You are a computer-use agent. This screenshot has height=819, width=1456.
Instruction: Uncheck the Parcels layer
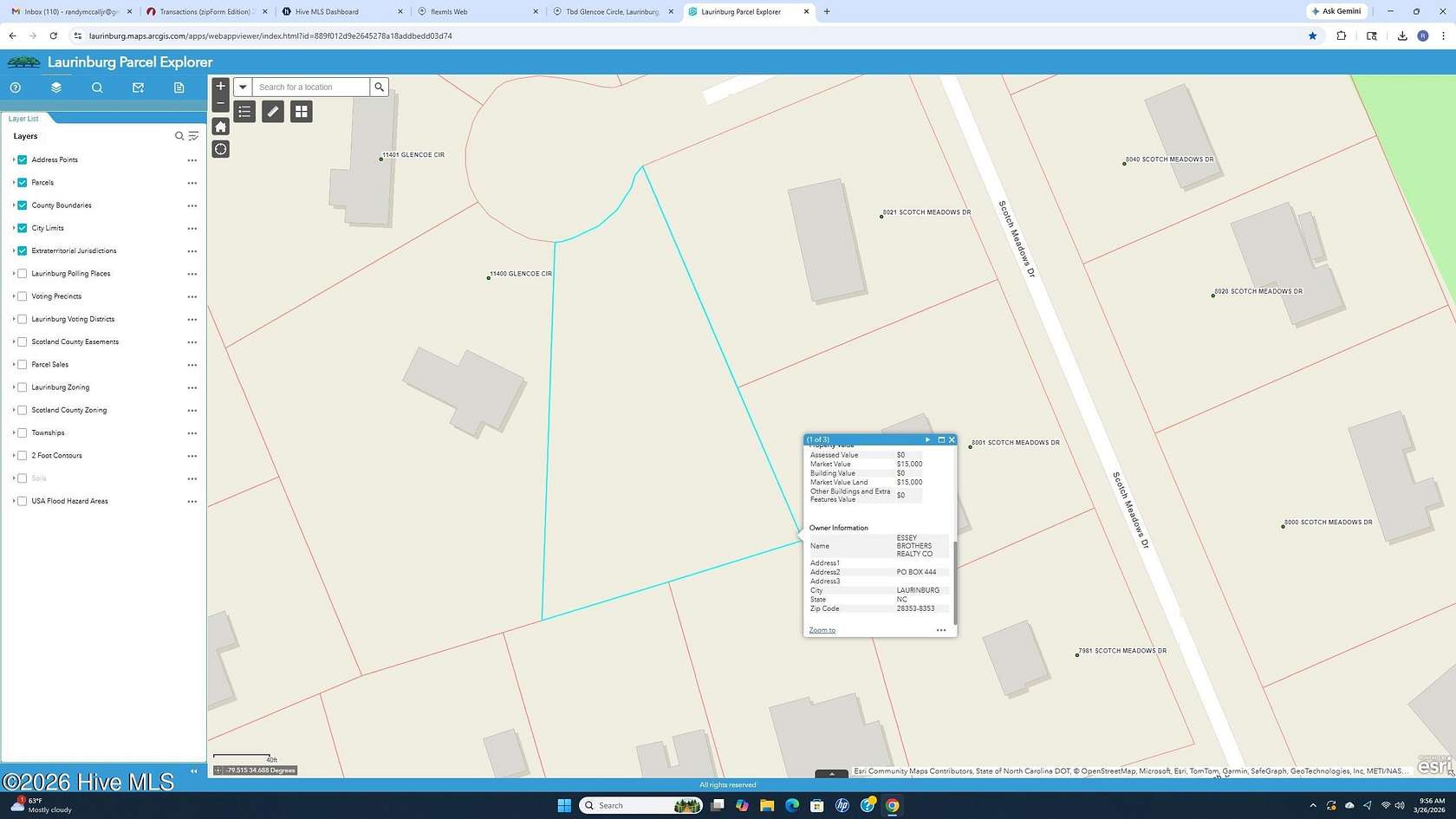click(x=22, y=182)
